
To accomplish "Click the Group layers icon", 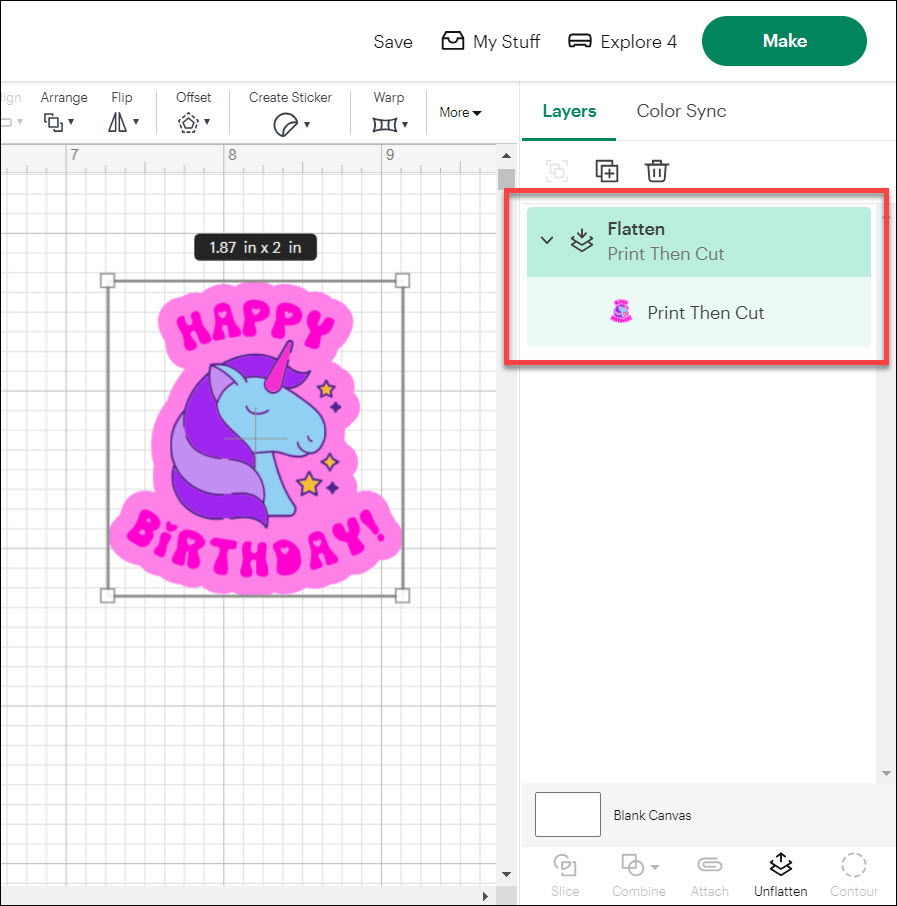I will point(557,171).
